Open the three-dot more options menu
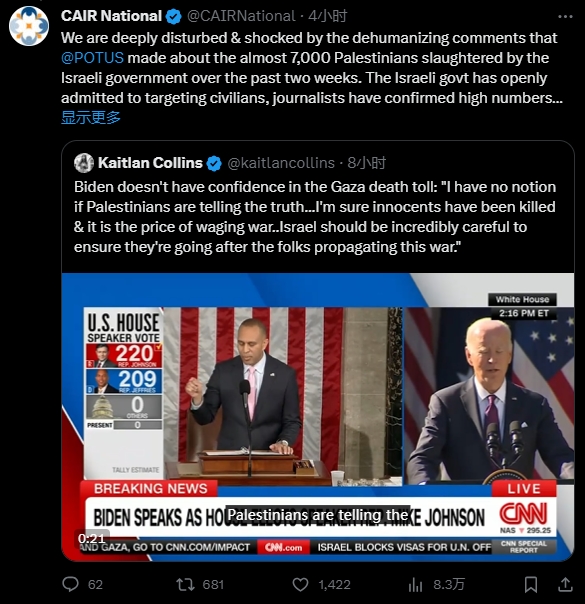This screenshot has height=604, width=585. [565, 17]
